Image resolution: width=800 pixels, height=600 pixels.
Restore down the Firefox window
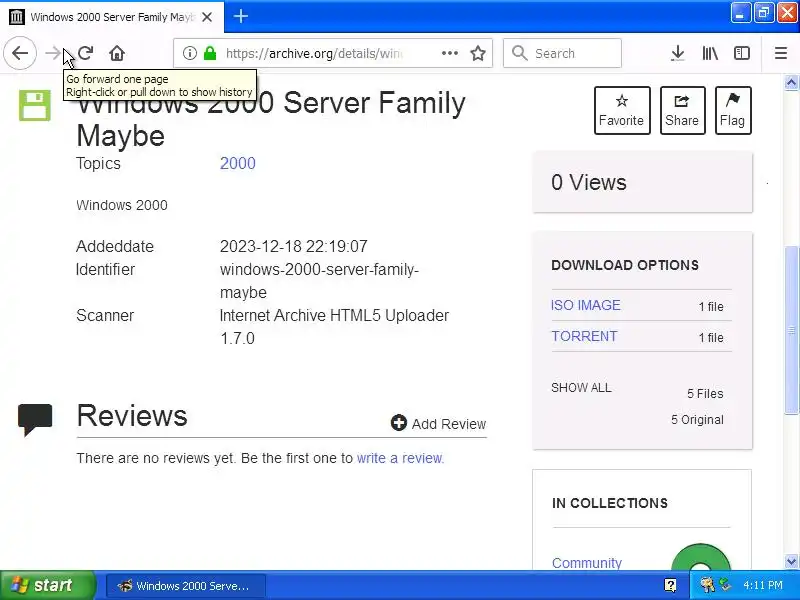point(764,13)
